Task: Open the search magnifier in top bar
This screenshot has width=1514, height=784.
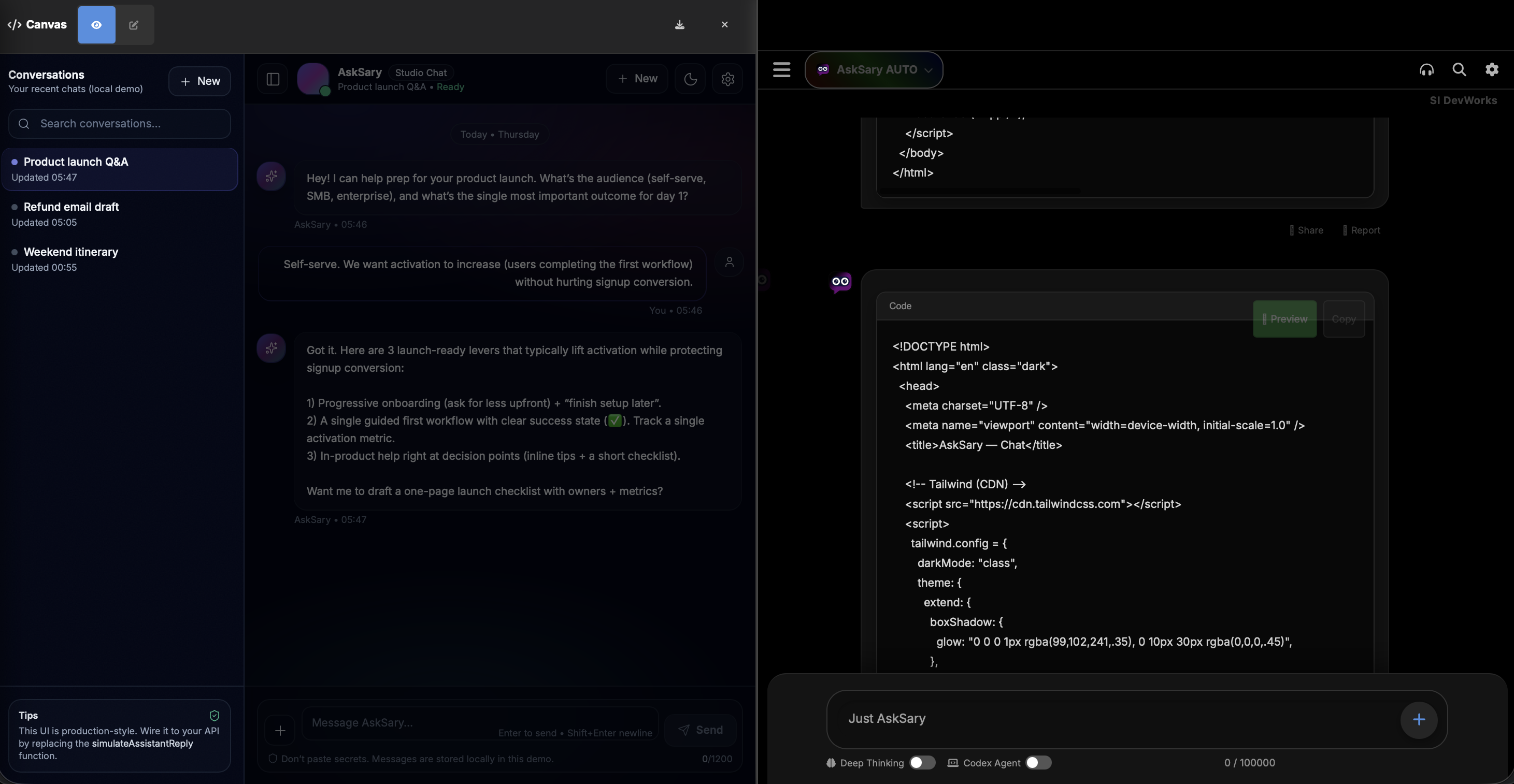Action: click(x=1459, y=70)
